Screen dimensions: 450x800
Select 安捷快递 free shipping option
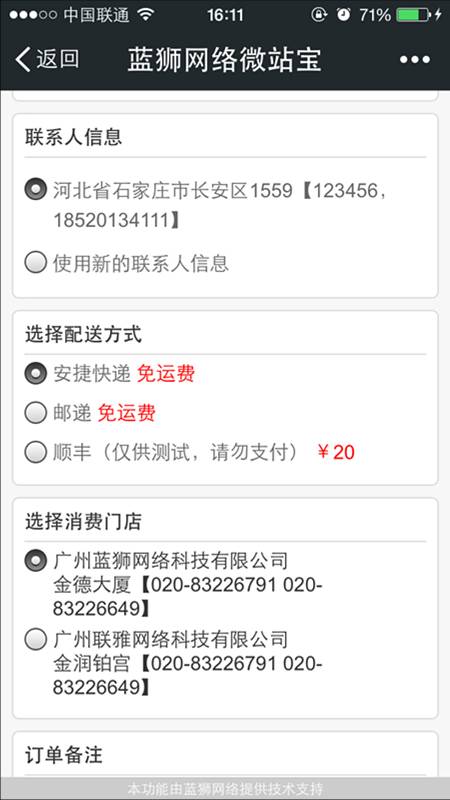[x=36, y=373]
